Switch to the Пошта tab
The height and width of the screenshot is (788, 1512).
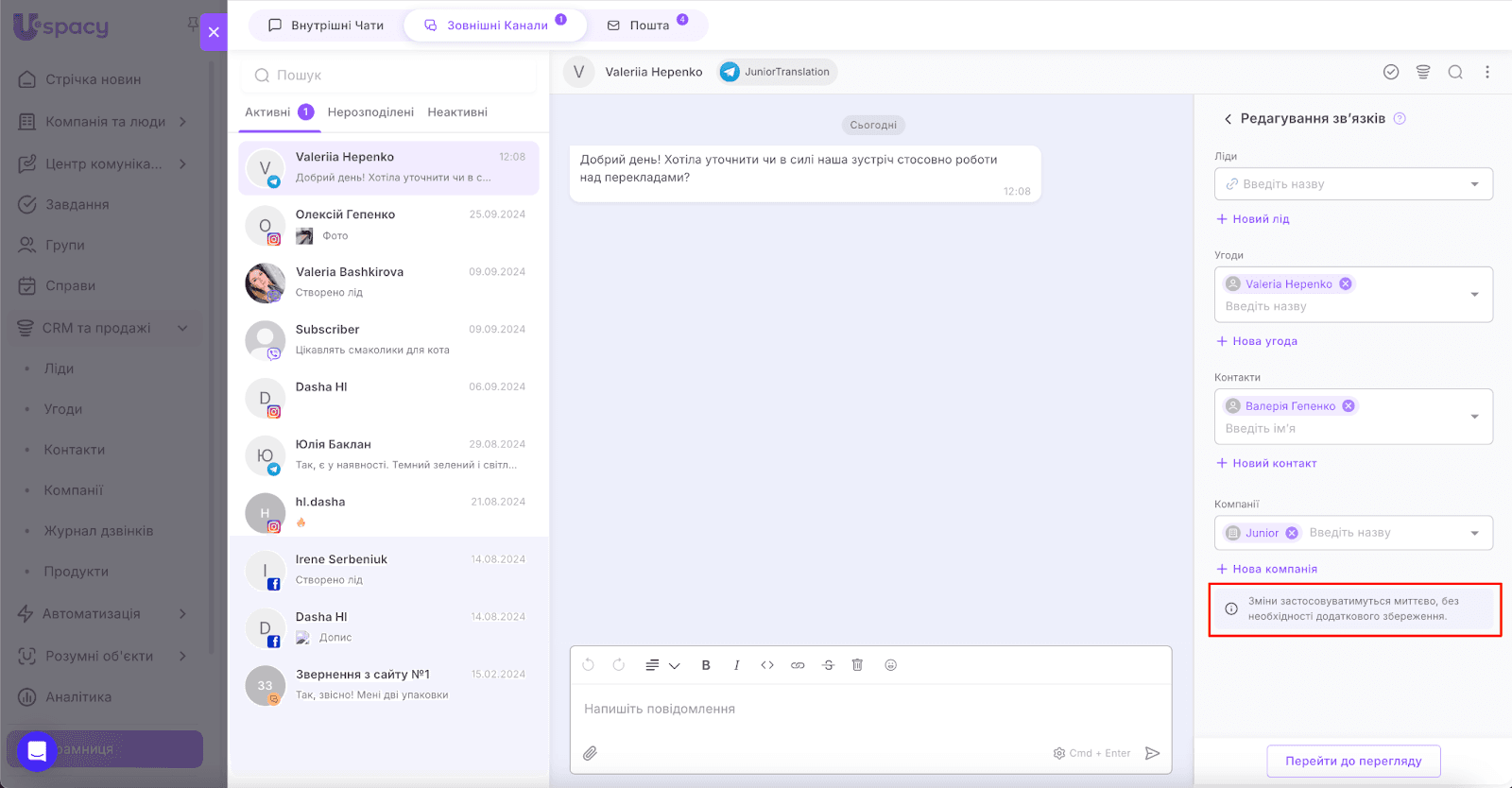(x=648, y=26)
